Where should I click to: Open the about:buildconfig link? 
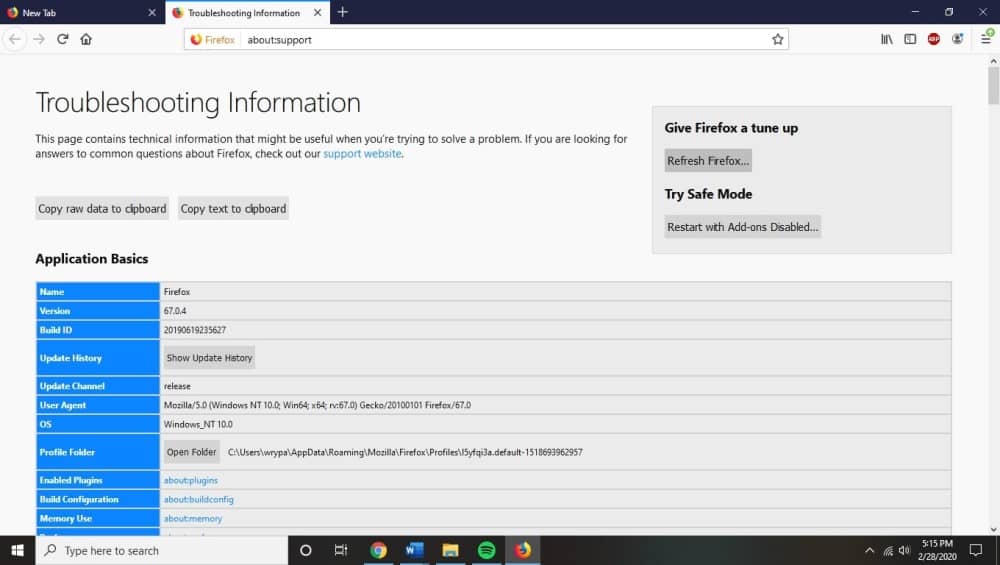point(198,499)
